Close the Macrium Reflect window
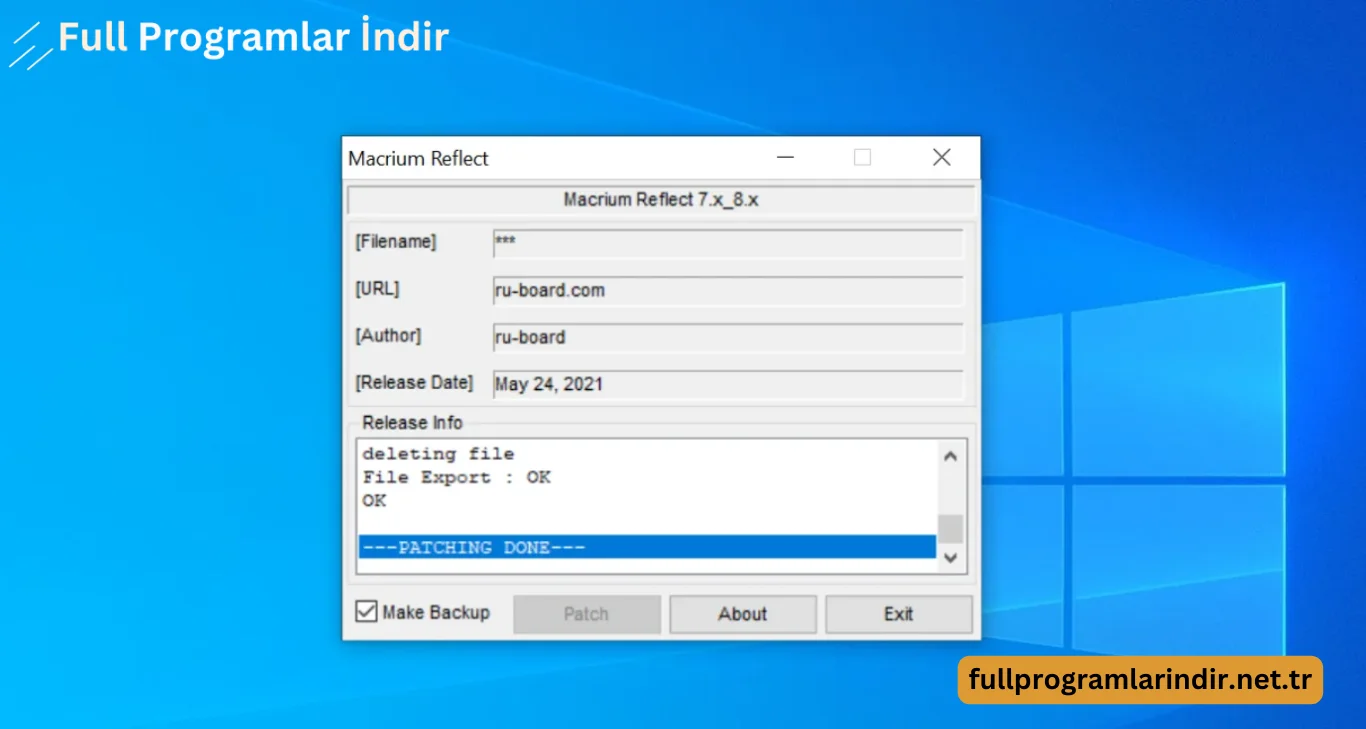This screenshot has height=729, width=1366. (x=941, y=158)
